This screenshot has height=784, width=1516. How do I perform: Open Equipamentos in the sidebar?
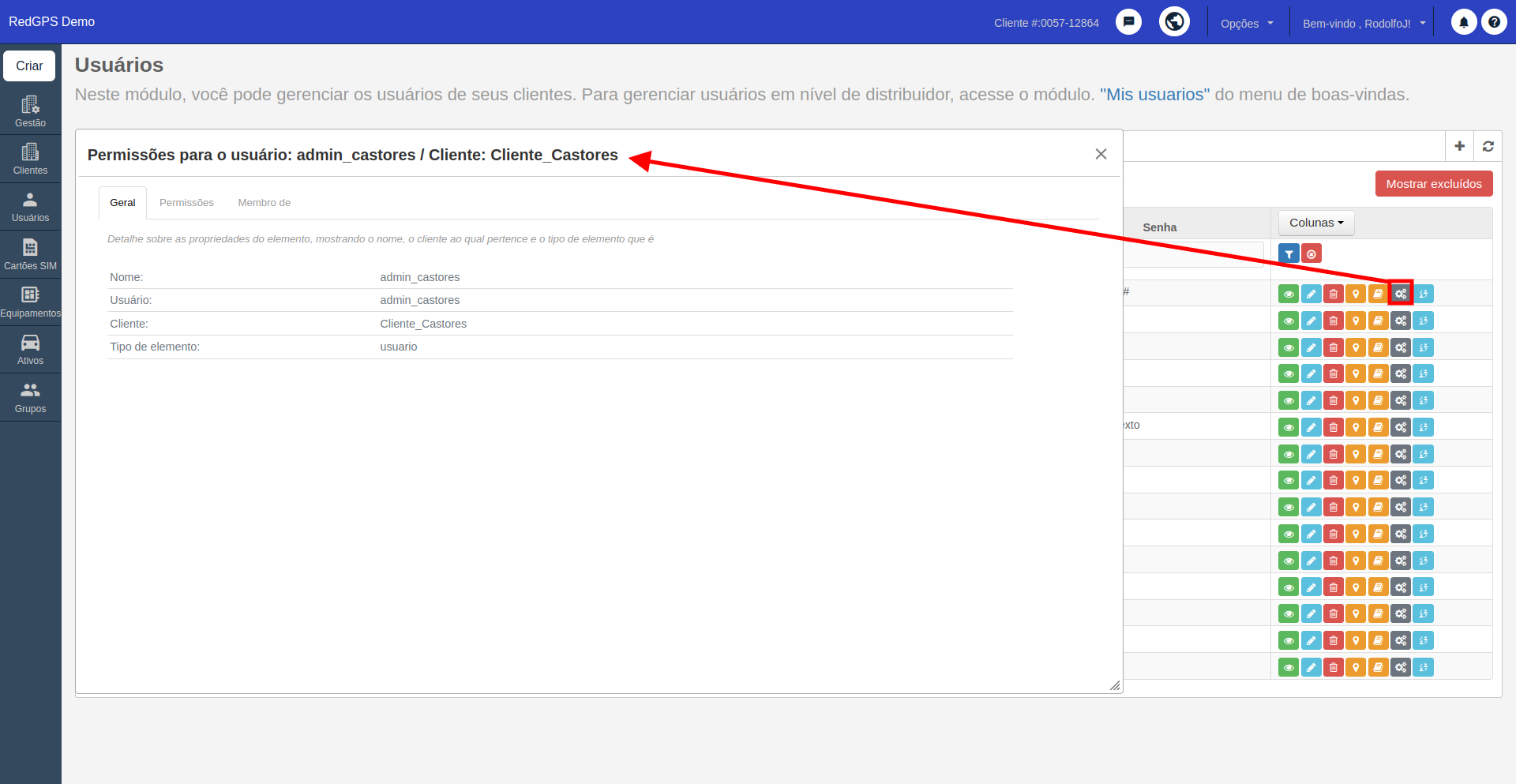coord(30,302)
